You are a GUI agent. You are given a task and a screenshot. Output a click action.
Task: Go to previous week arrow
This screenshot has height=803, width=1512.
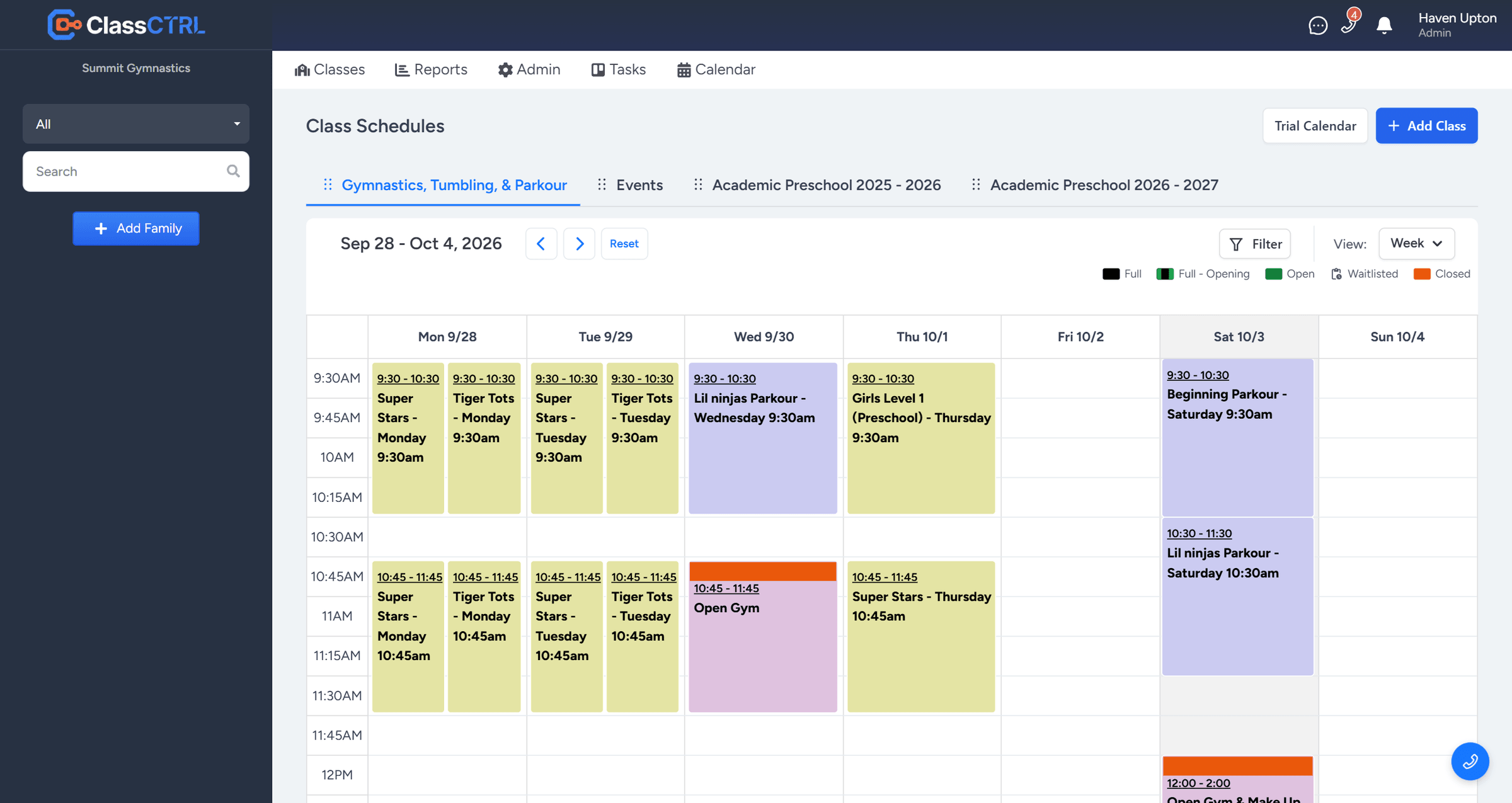pos(541,244)
